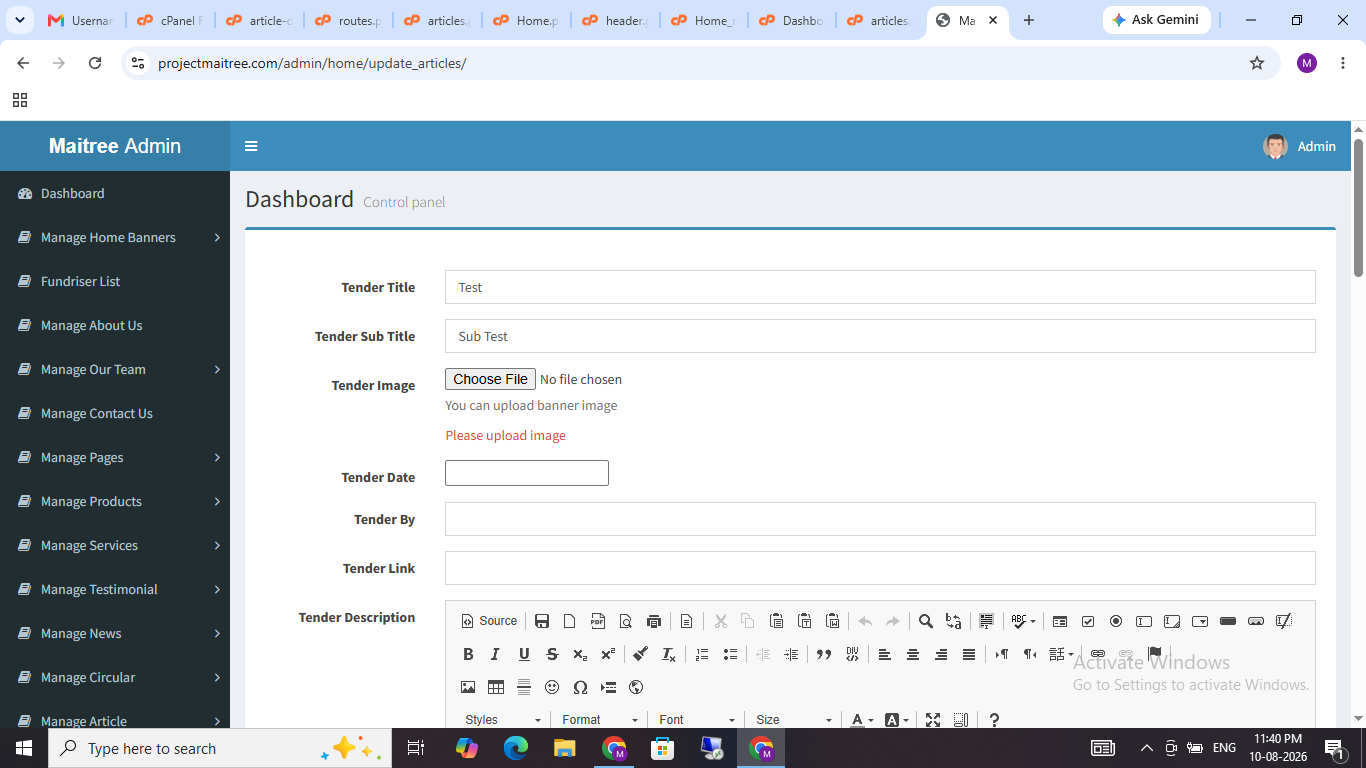The image size is (1366, 768).
Task: Click the Choose File button
Action: [490, 379]
